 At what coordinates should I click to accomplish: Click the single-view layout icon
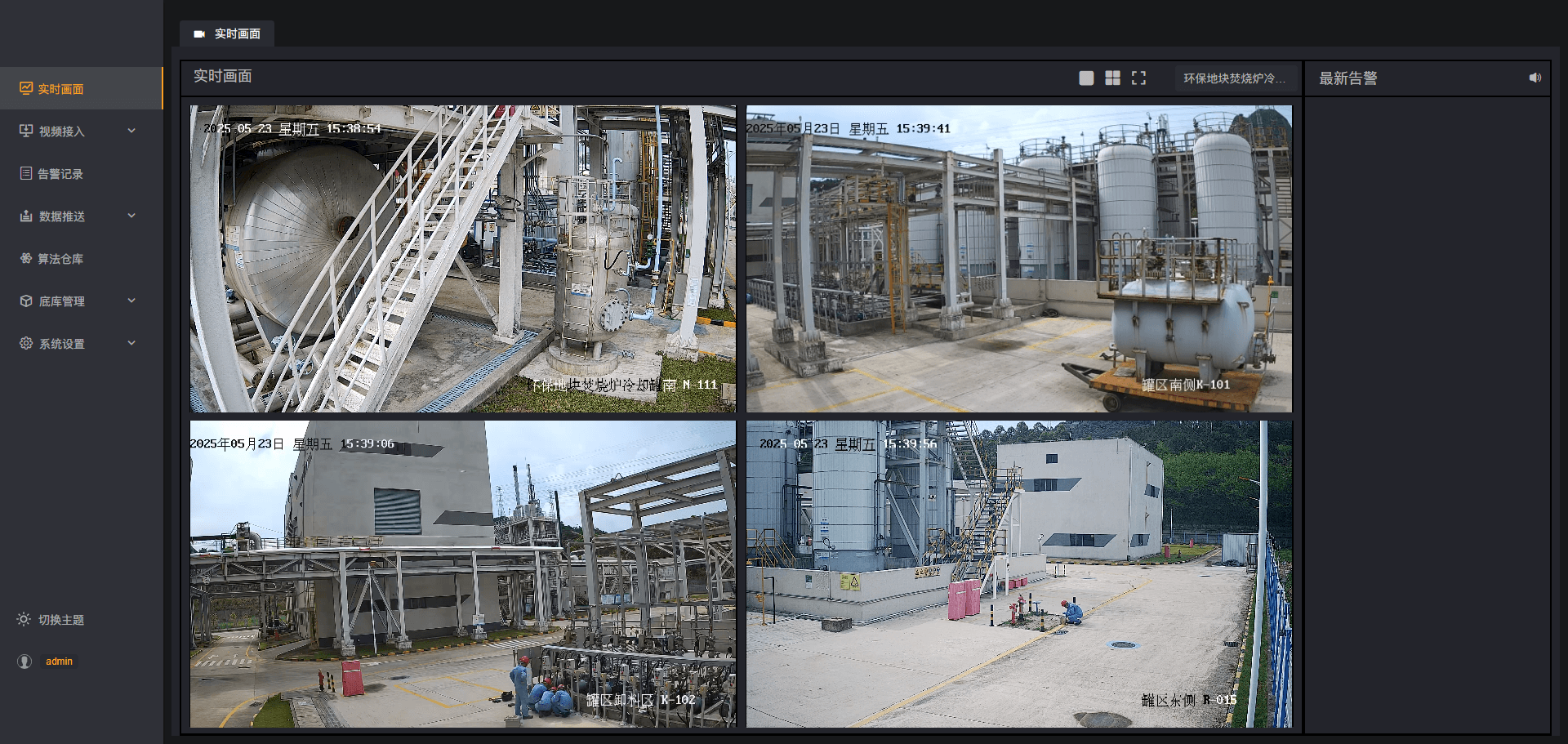tap(1086, 78)
